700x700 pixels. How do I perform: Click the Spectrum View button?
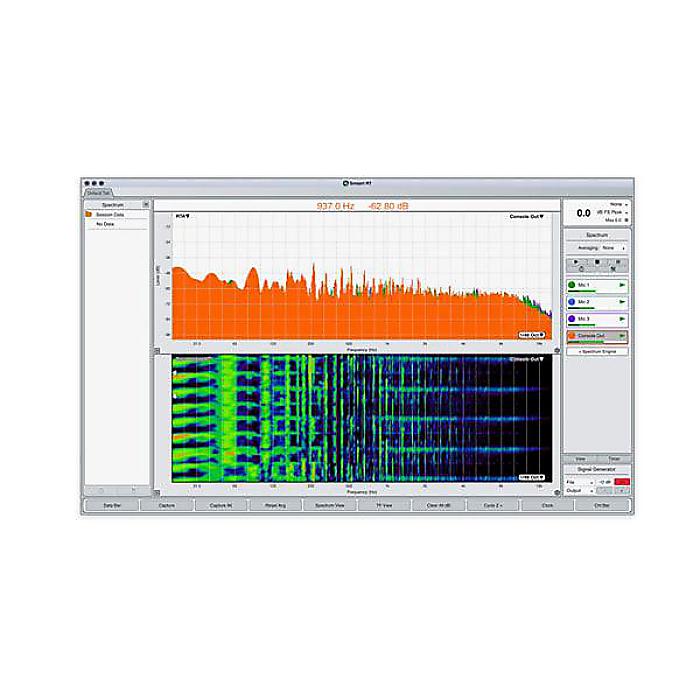330,506
